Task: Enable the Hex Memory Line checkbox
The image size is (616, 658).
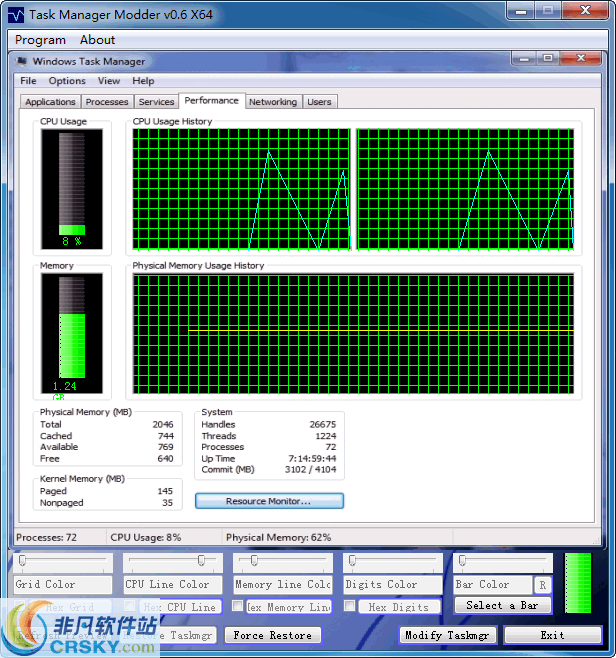Action: 238,606
